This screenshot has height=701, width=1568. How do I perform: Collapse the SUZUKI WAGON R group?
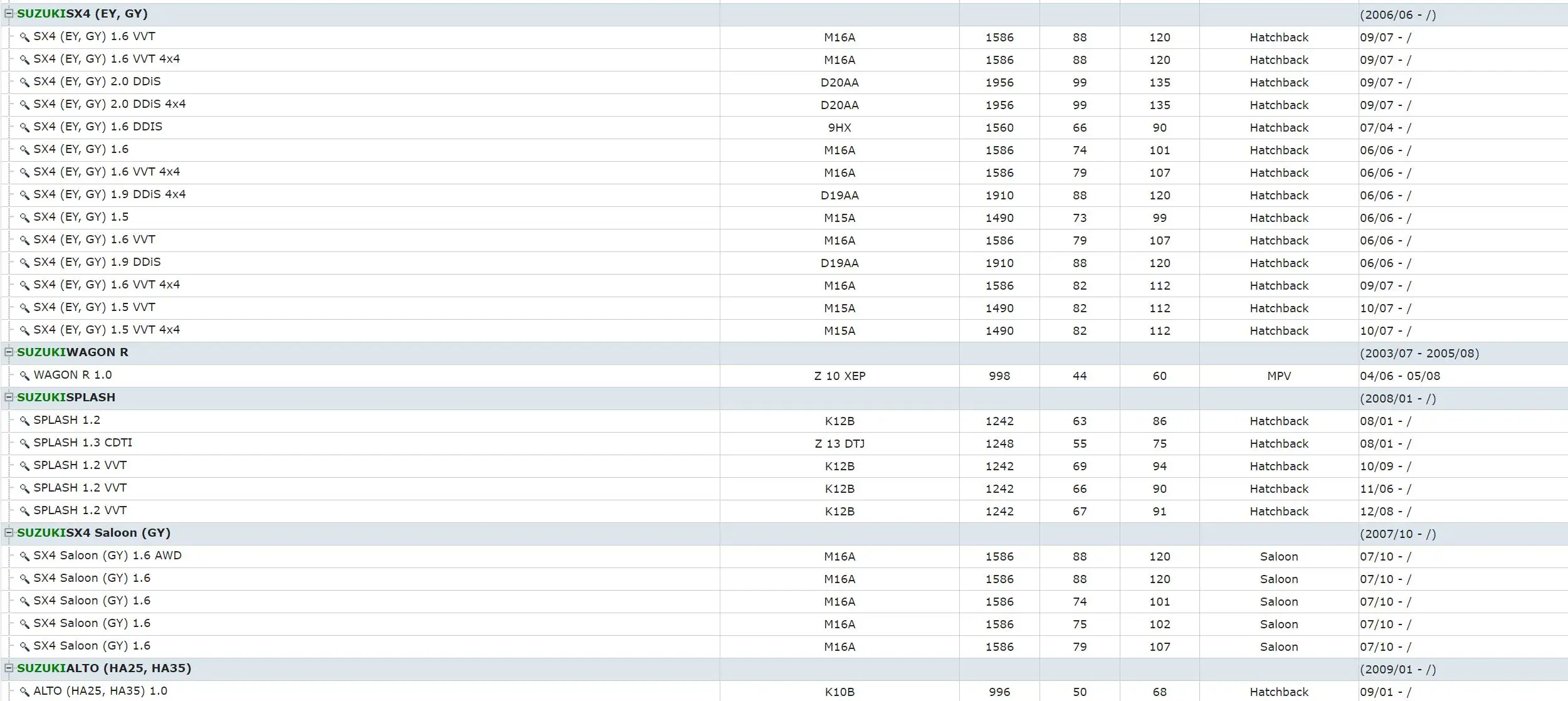(x=9, y=352)
